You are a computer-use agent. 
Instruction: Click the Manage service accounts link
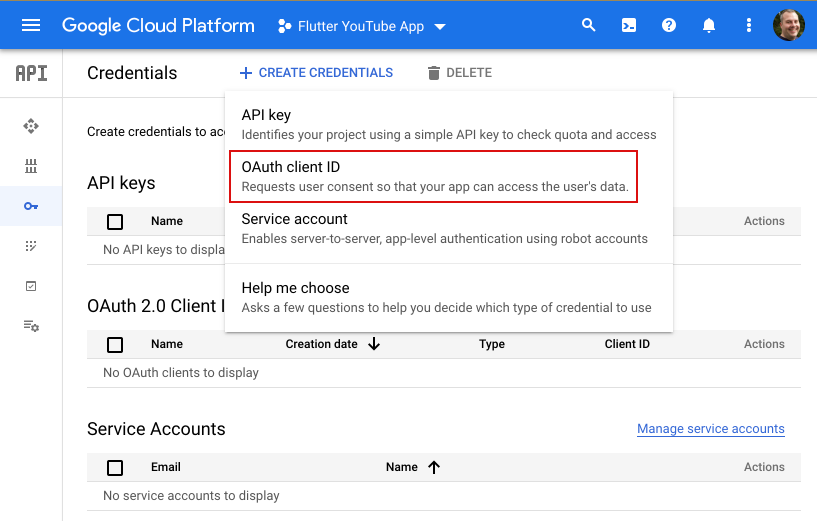(x=710, y=429)
